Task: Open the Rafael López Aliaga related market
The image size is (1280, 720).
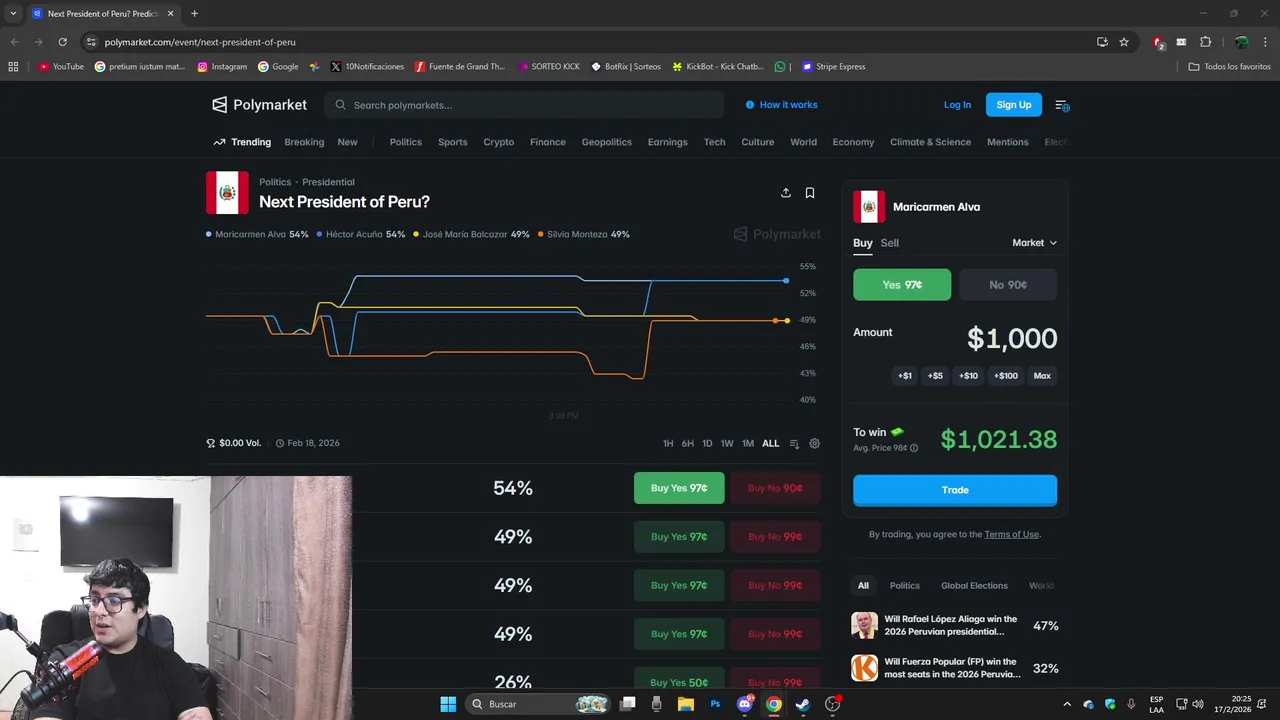Action: (x=954, y=626)
